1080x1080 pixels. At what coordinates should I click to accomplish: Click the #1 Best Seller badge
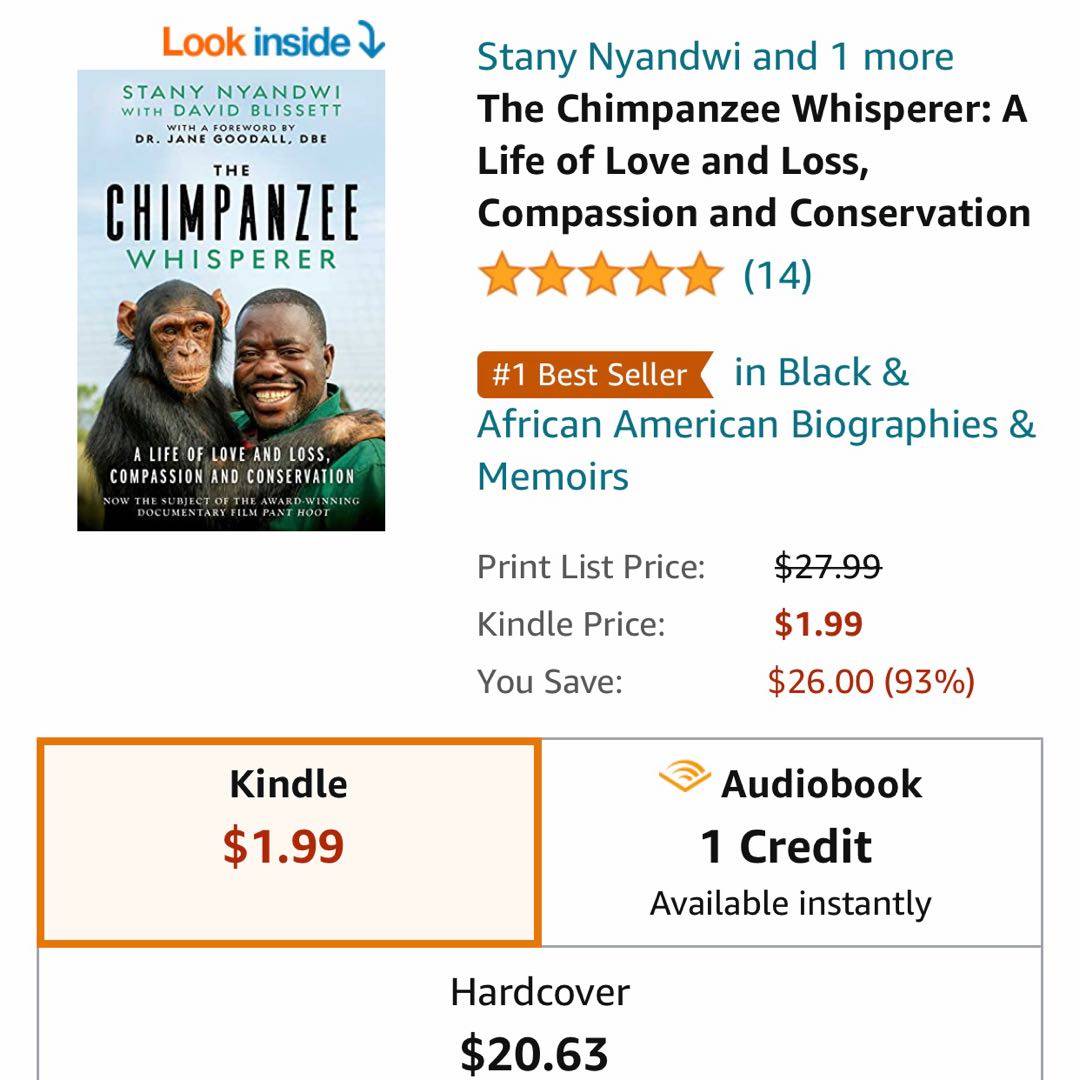[594, 374]
